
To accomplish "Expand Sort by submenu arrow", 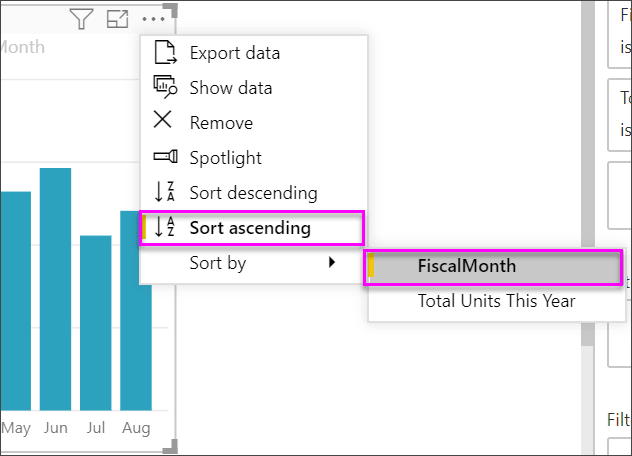I will pos(332,262).
